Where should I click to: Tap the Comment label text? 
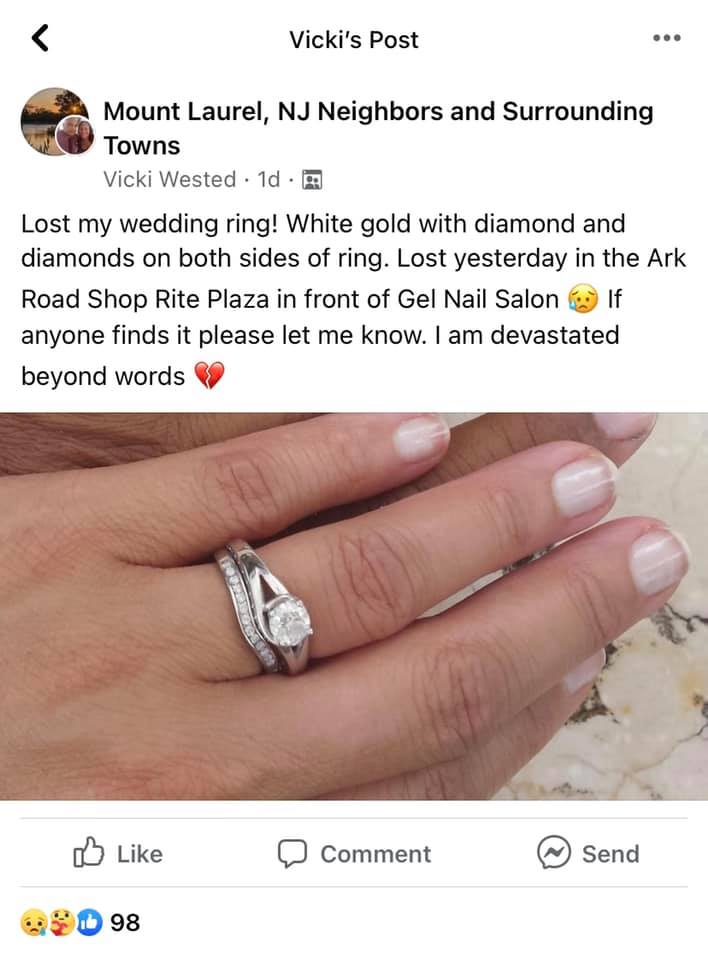click(375, 853)
